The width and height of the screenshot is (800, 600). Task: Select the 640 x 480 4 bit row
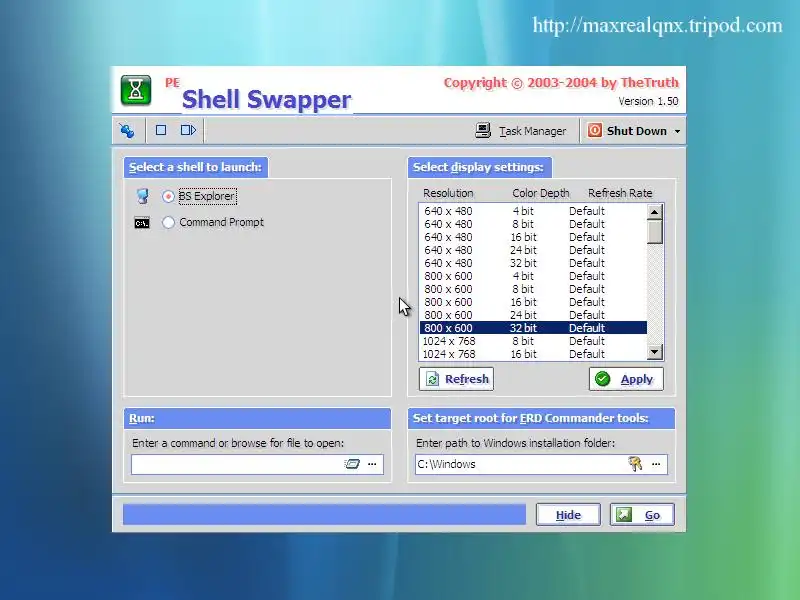click(533, 211)
